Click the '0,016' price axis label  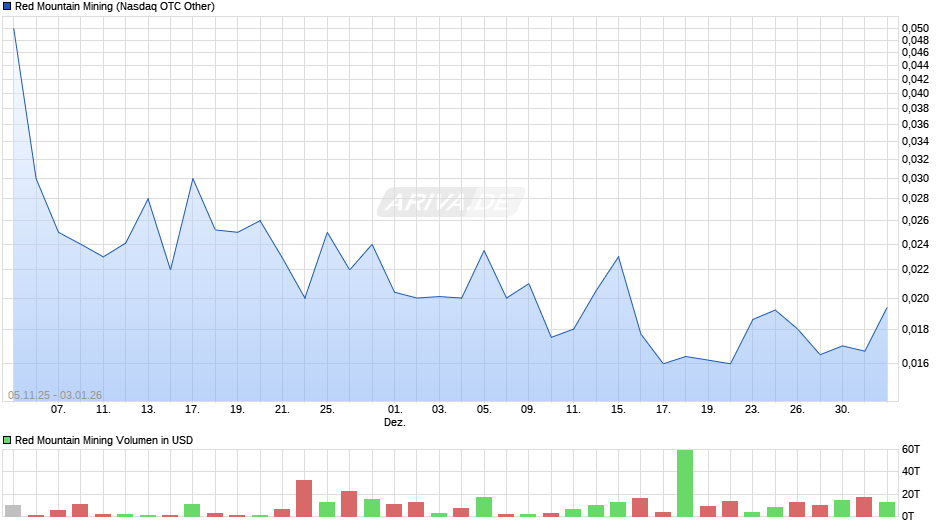pos(915,363)
